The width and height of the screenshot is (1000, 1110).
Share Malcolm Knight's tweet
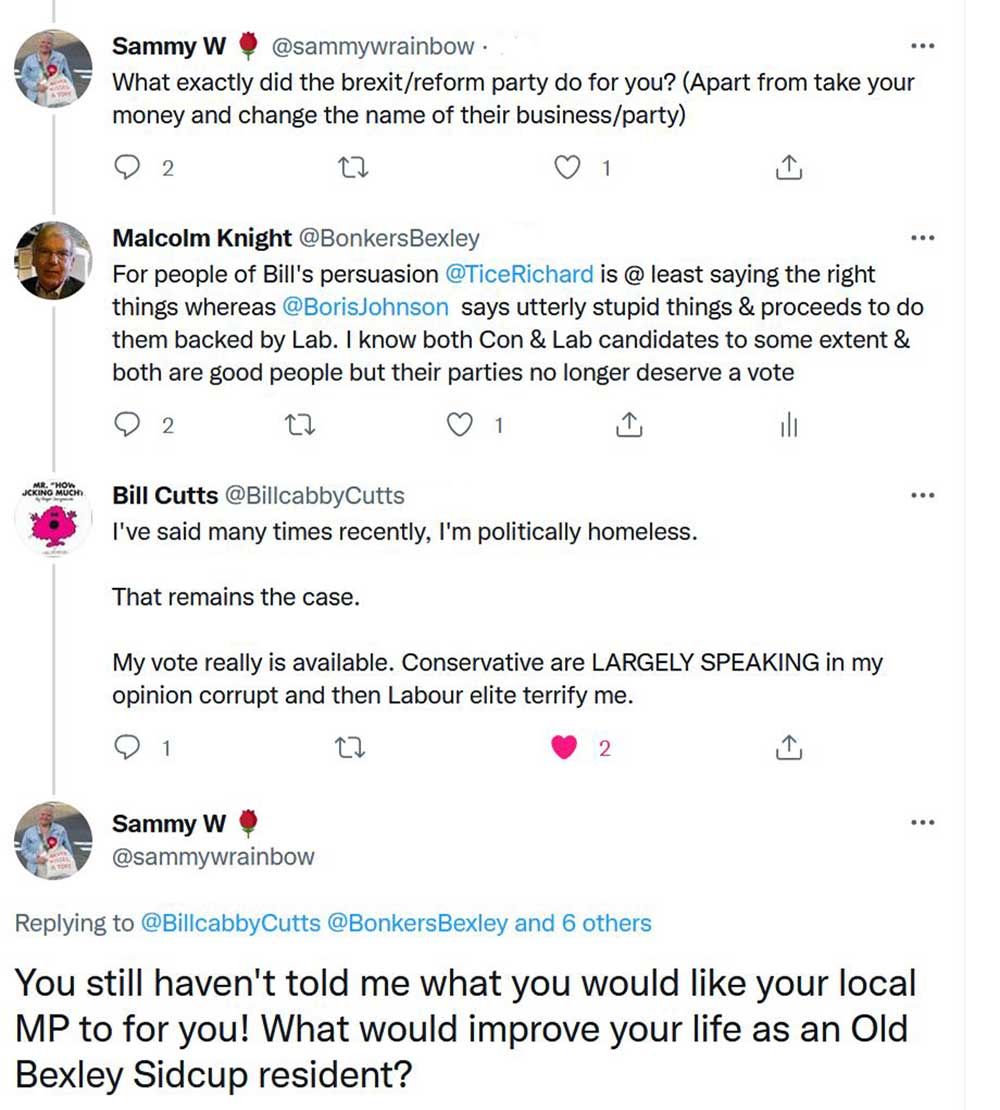[x=627, y=426]
